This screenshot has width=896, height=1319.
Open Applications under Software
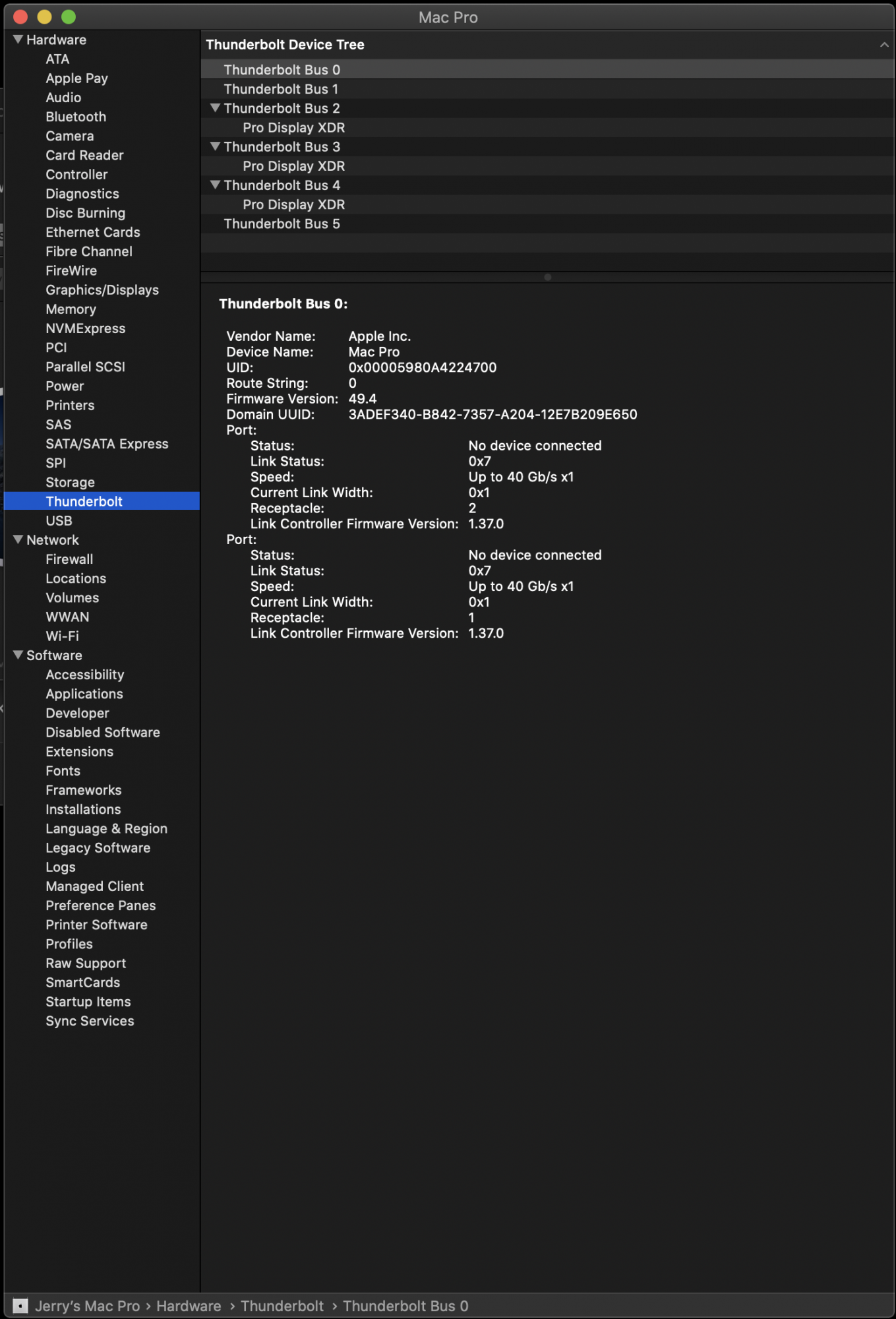tap(84, 694)
